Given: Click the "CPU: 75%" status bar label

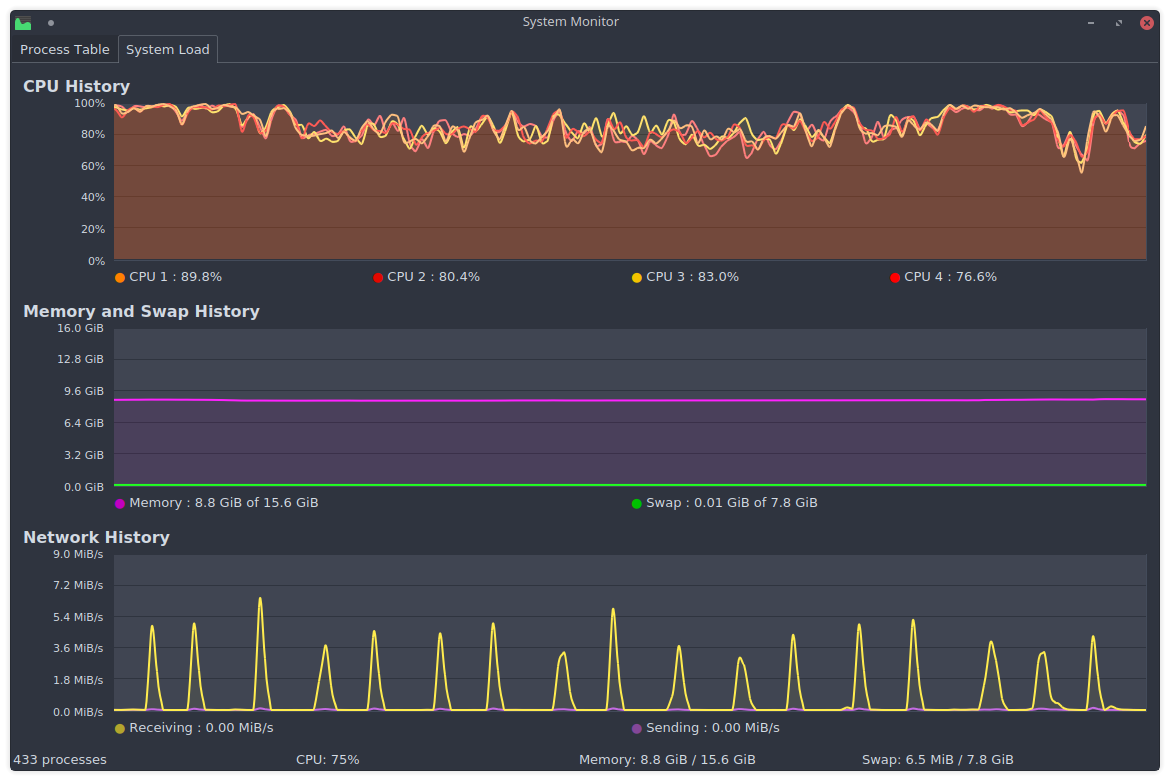Looking at the screenshot, I should [327, 760].
